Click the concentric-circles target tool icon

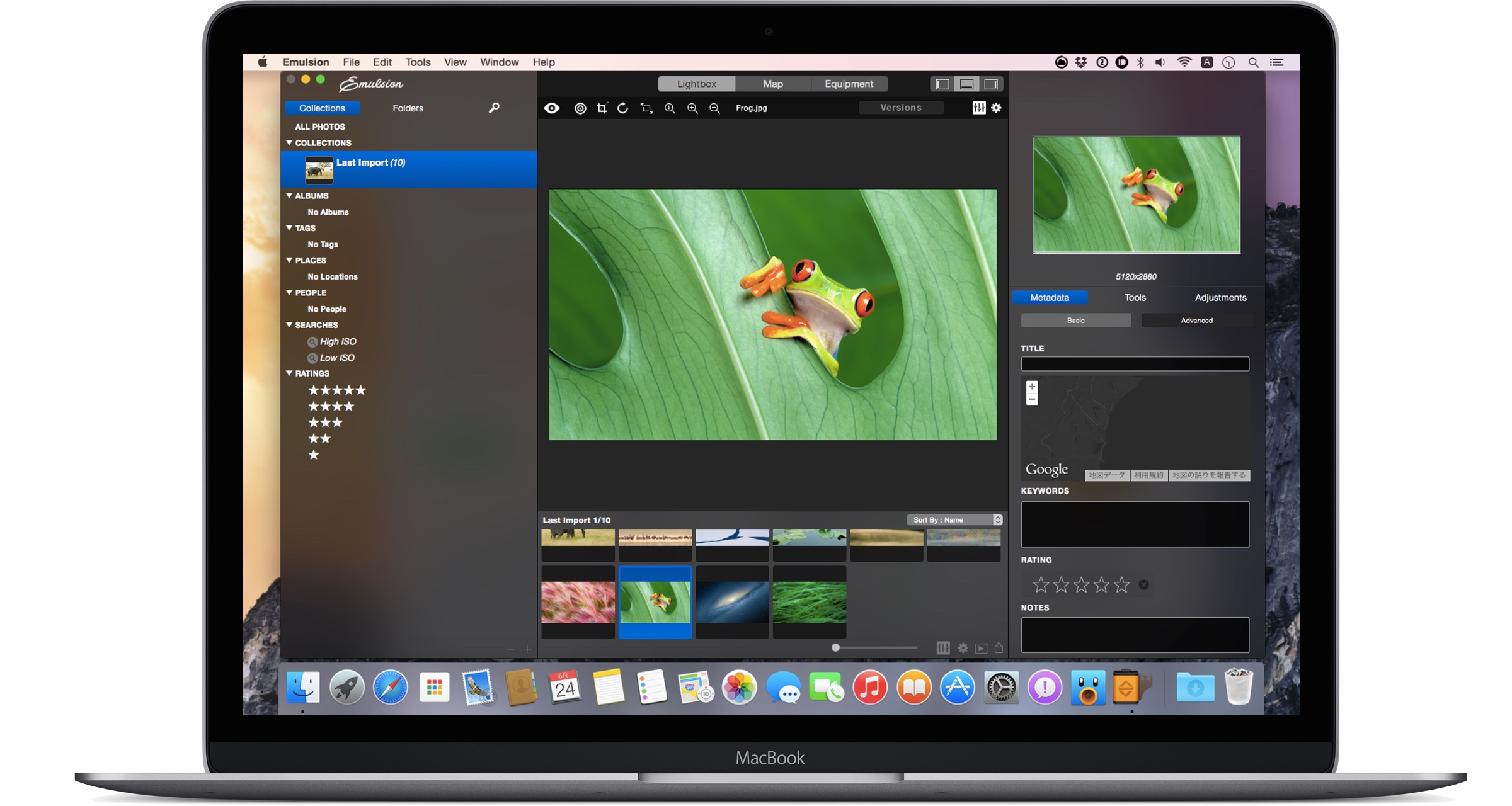point(580,108)
